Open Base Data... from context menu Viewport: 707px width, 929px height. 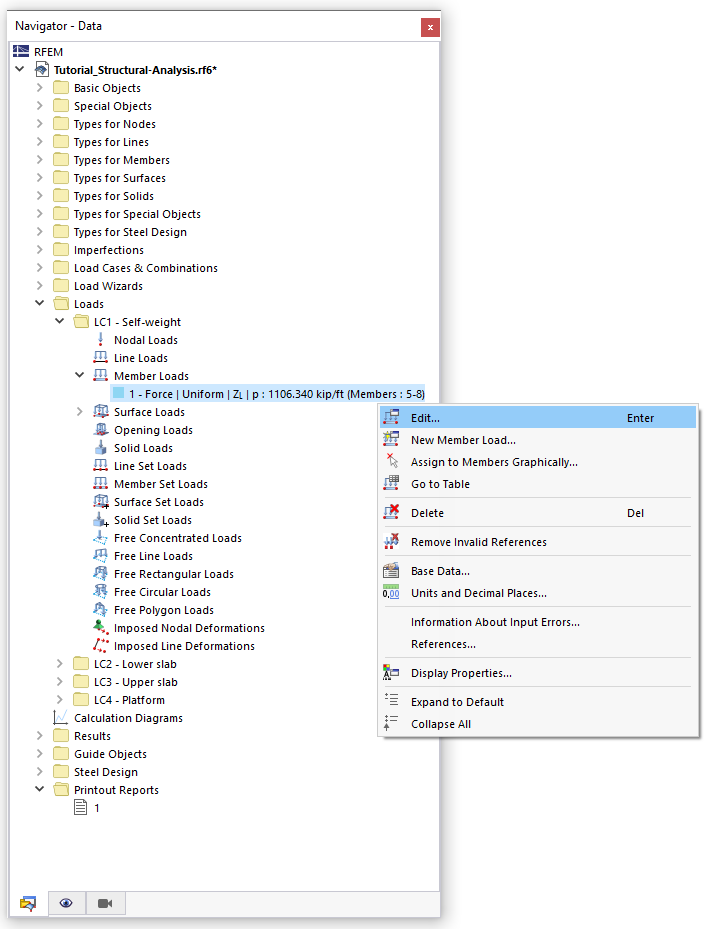tap(538, 571)
